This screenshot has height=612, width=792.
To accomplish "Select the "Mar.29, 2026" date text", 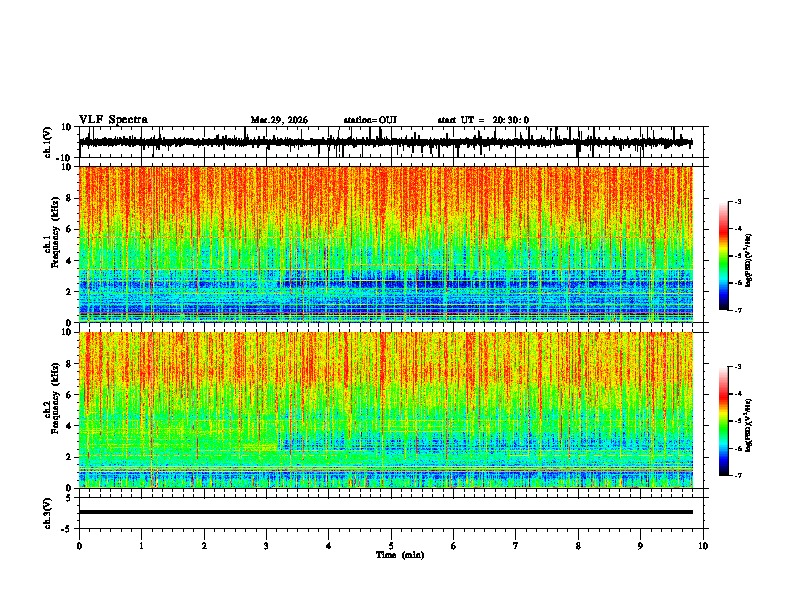I will [279, 120].
